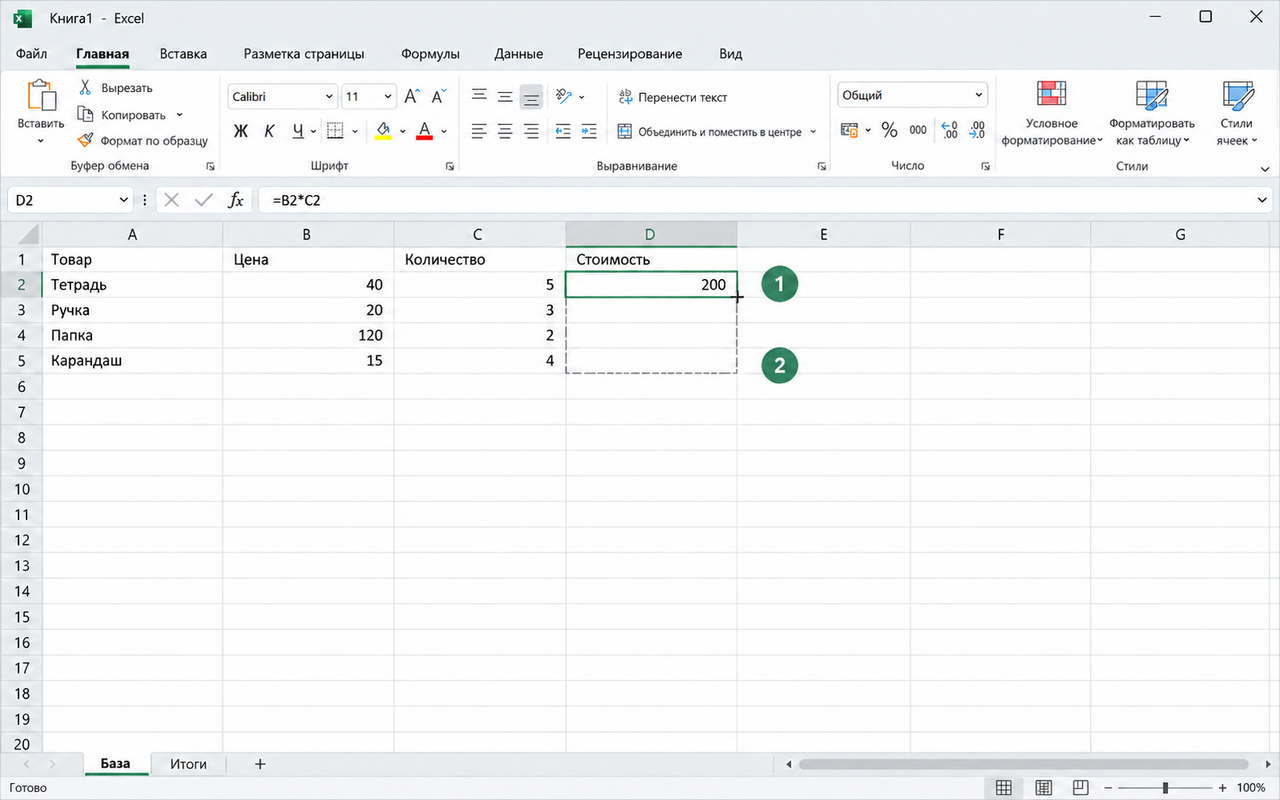Toggle bold Ж formatting
This screenshot has height=800, width=1280.
[x=241, y=131]
